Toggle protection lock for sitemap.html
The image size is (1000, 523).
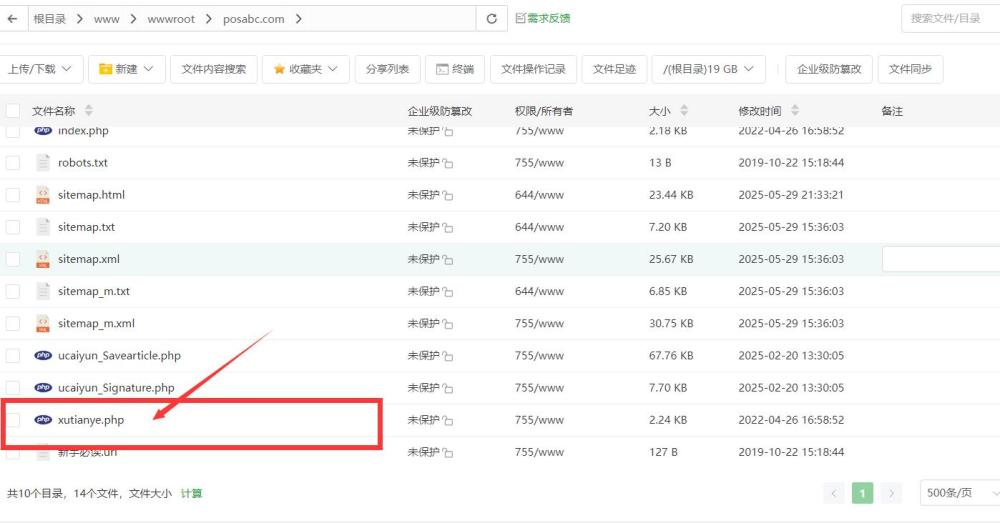point(448,195)
